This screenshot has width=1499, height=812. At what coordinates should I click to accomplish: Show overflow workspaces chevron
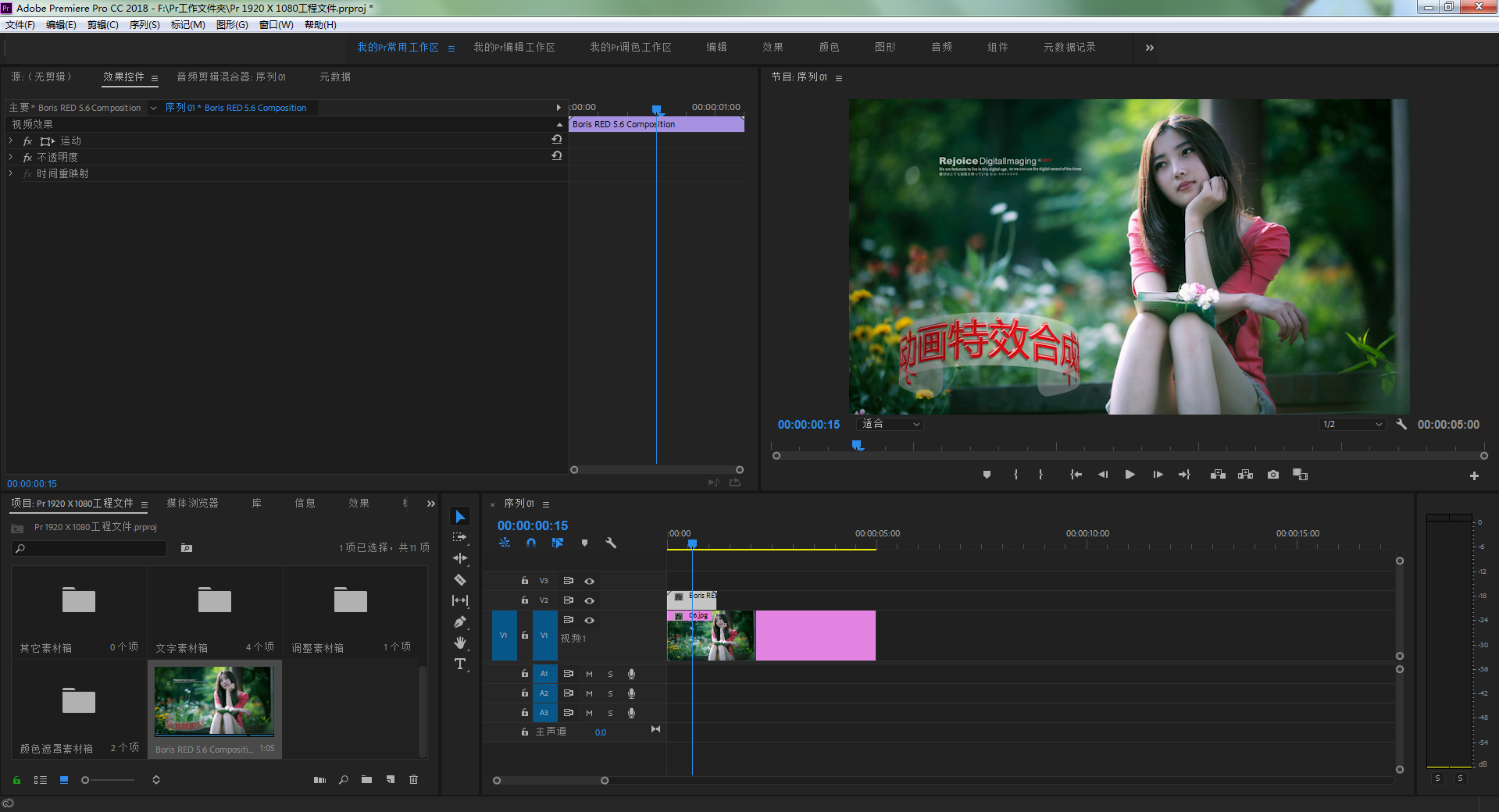click(x=1149, y=48)
